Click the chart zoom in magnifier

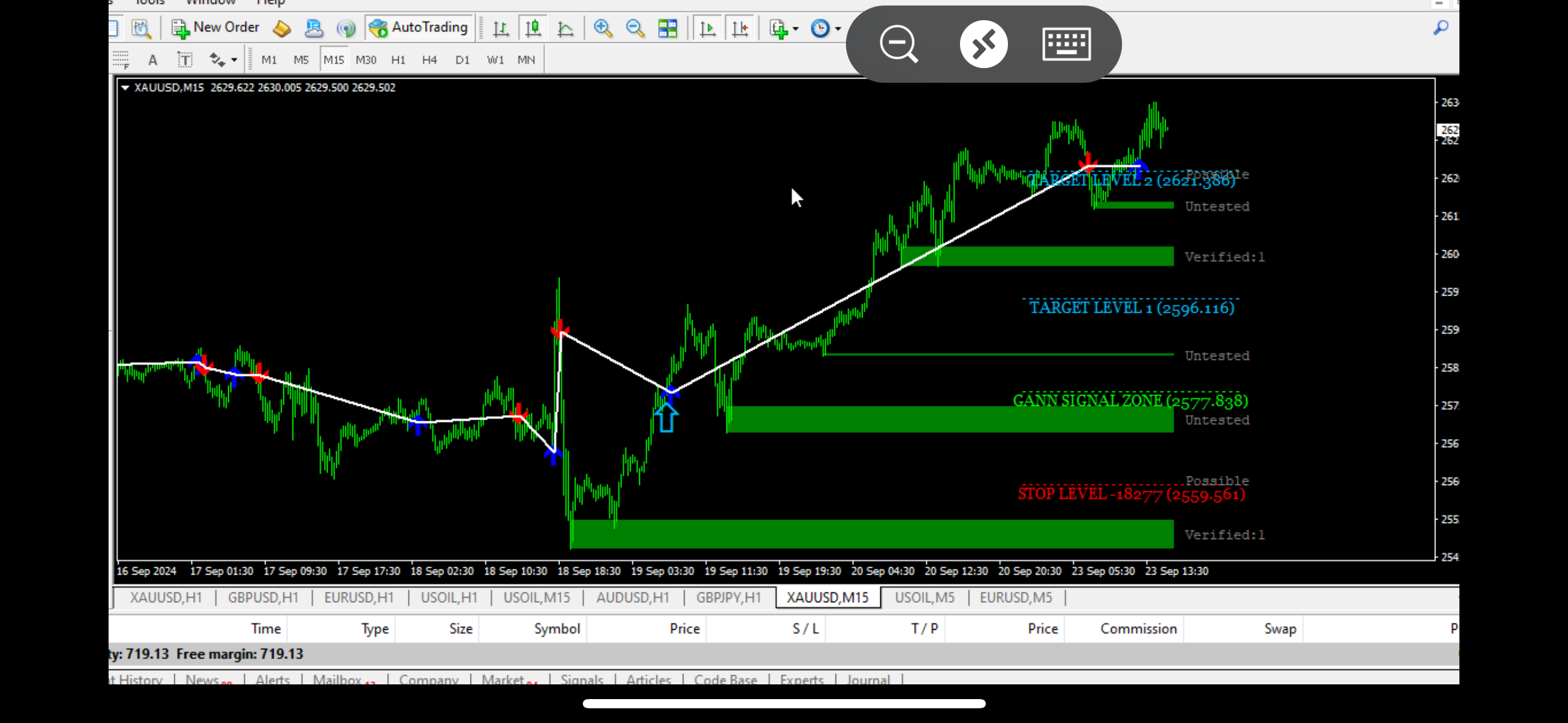[x=603, y=28]
